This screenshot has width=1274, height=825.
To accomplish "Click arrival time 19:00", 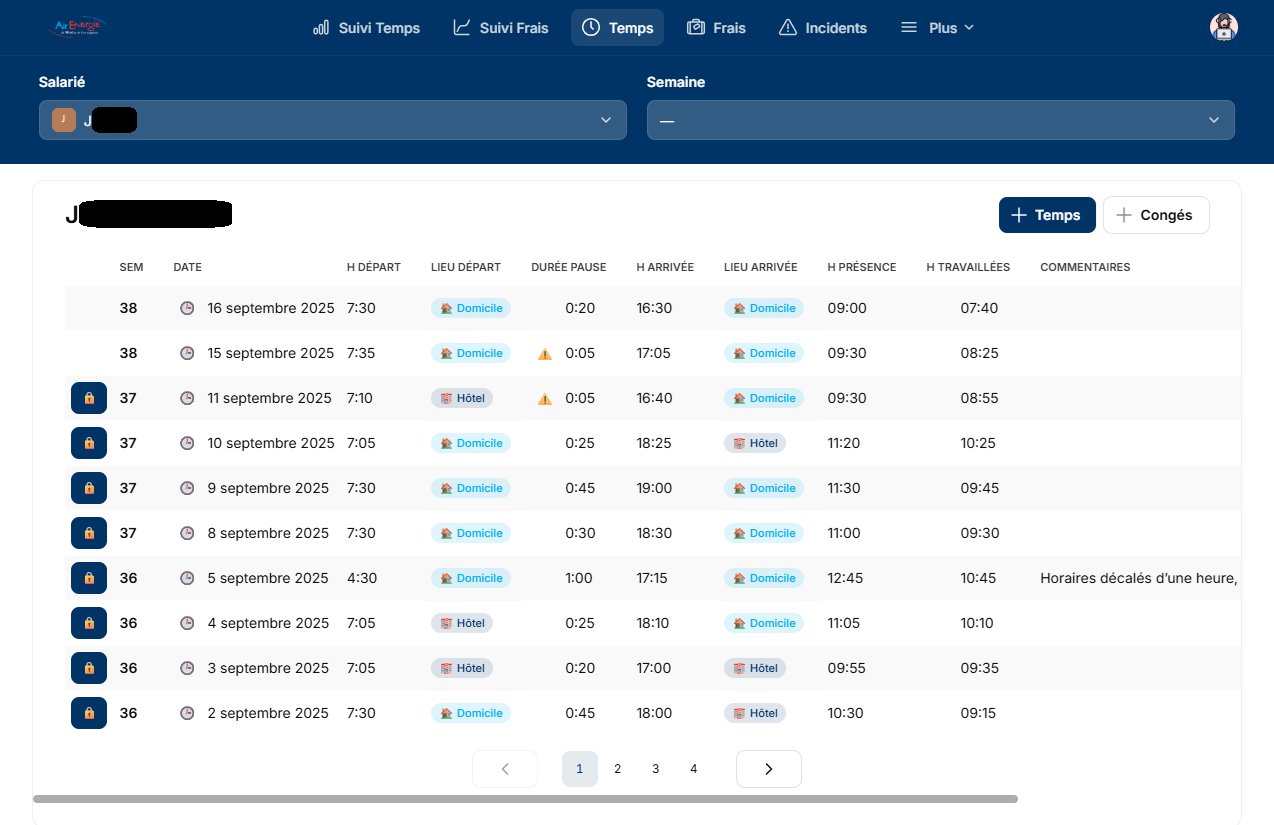I will click(654, 488).
